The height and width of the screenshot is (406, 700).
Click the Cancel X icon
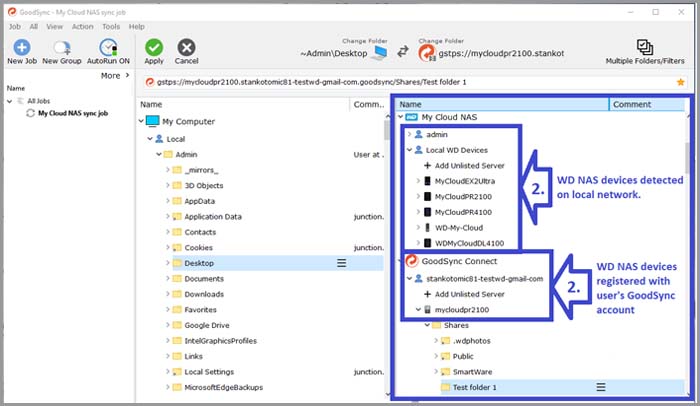[187, 47]
